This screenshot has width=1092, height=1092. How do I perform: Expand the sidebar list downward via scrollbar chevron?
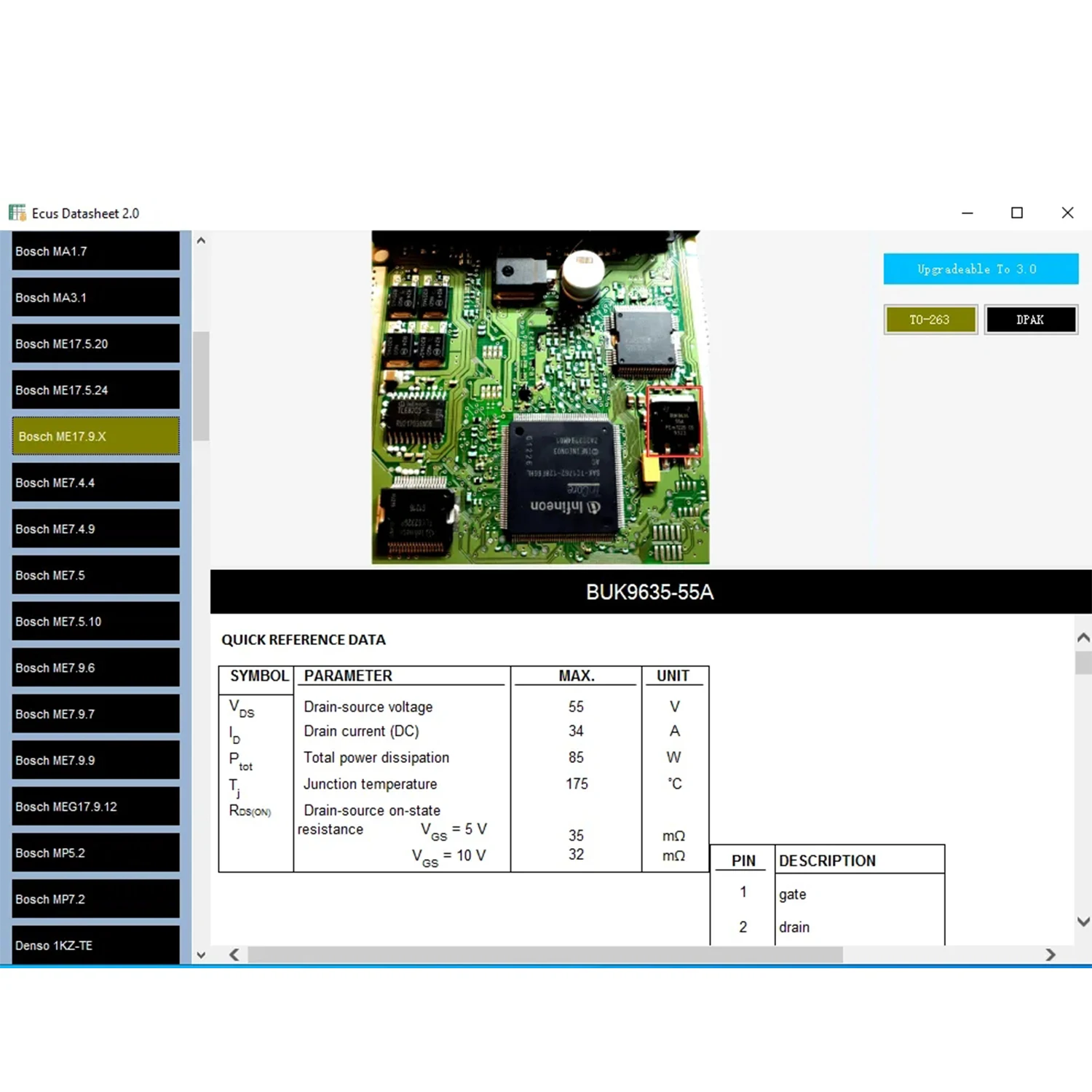tap(201, 954)
